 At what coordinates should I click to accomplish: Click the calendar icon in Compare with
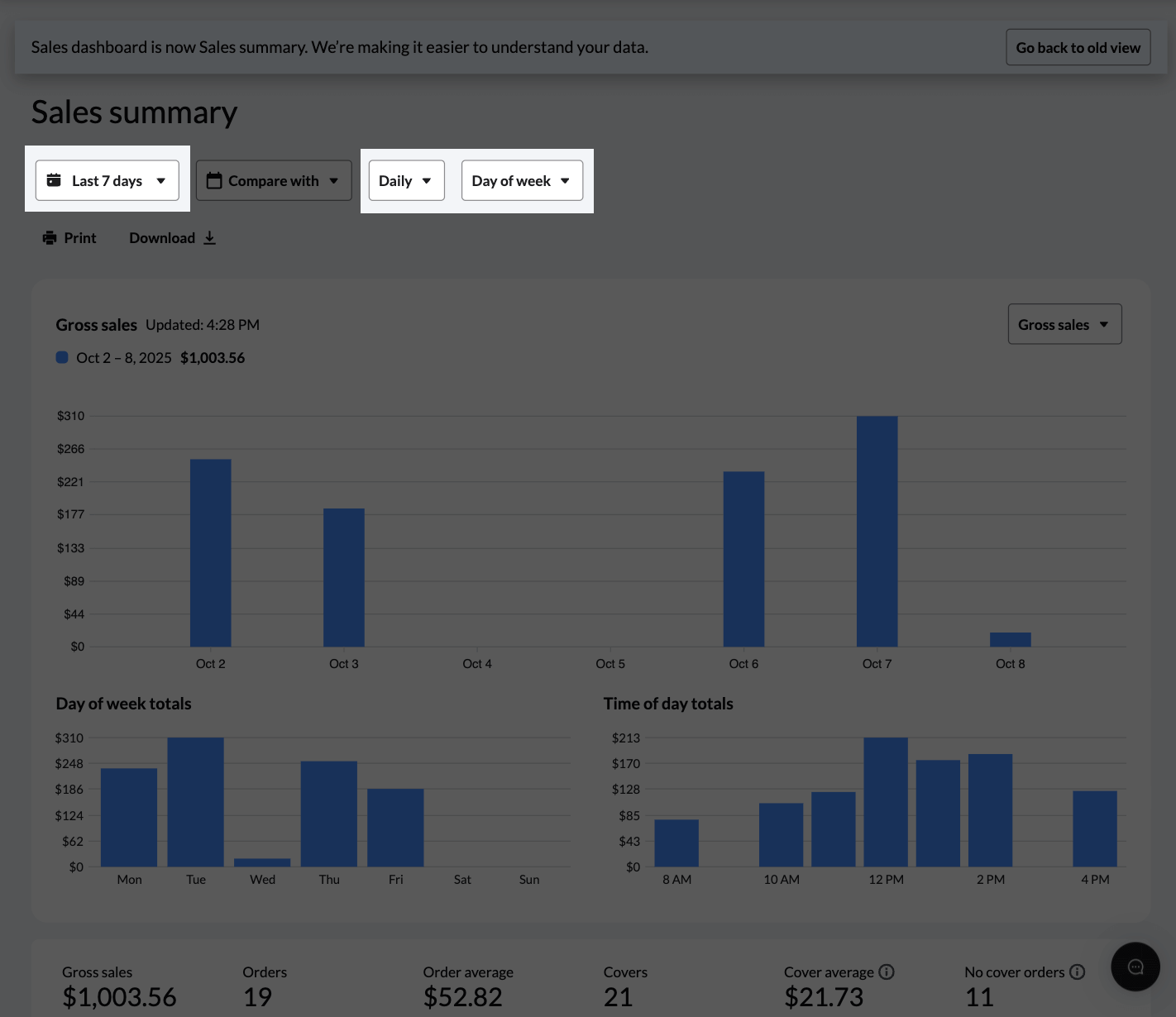point(214,180)
